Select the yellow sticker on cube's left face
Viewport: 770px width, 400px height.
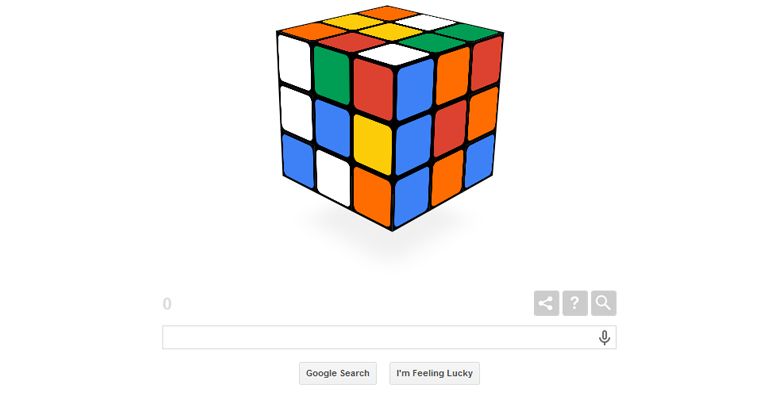point(373,145)
